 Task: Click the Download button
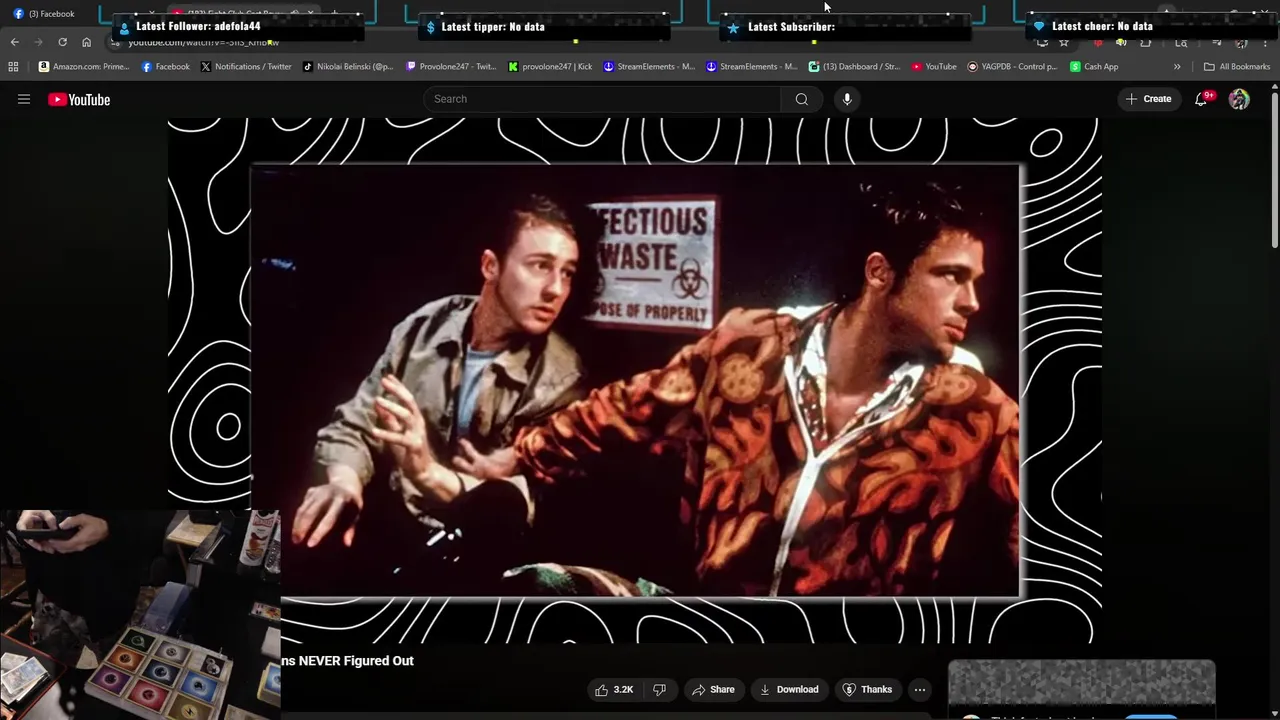click(788, 690)
